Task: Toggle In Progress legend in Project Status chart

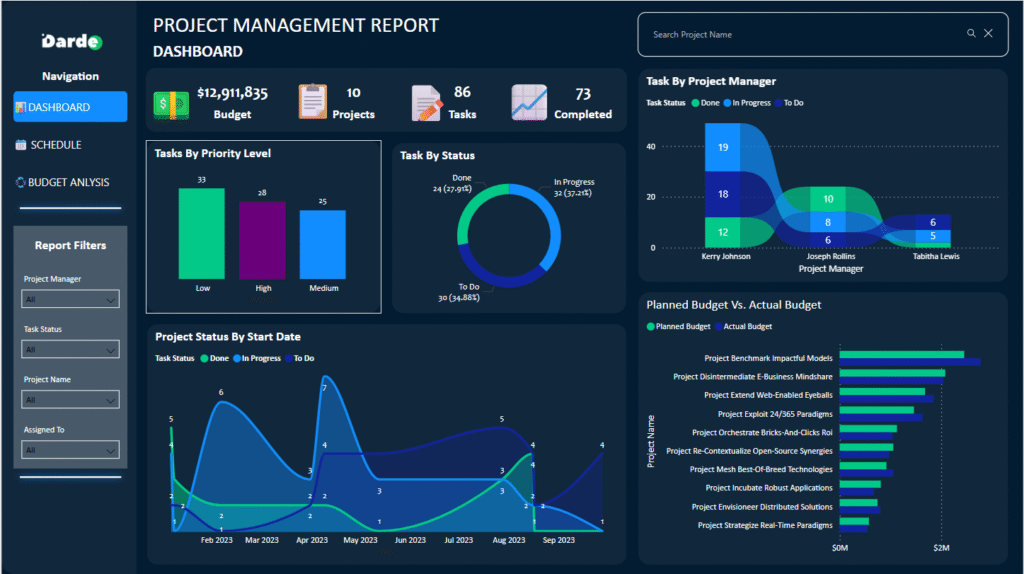Action: click(x=258, y=357)
